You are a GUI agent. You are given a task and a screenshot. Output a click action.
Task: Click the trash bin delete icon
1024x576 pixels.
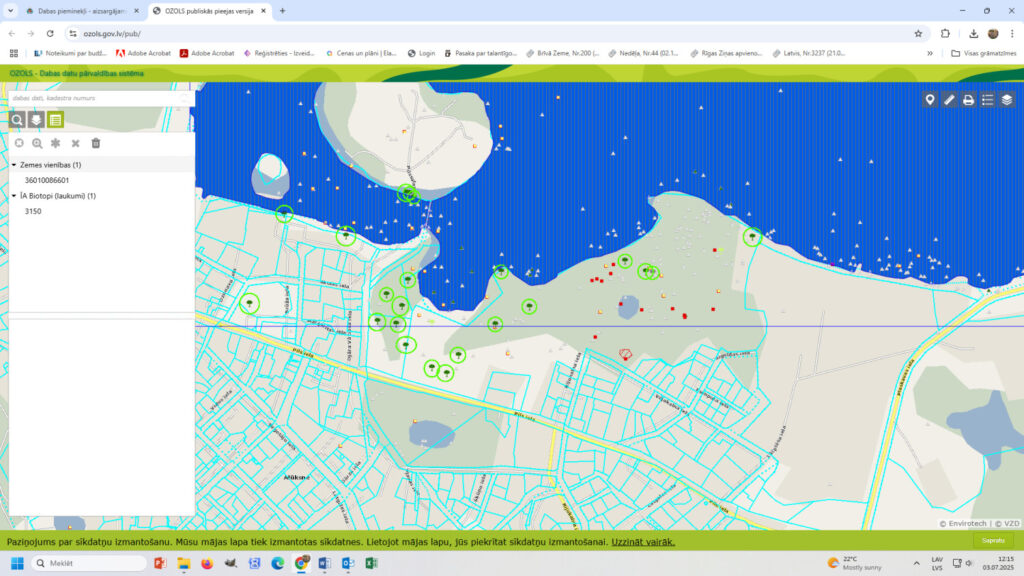tap(96, 144)
